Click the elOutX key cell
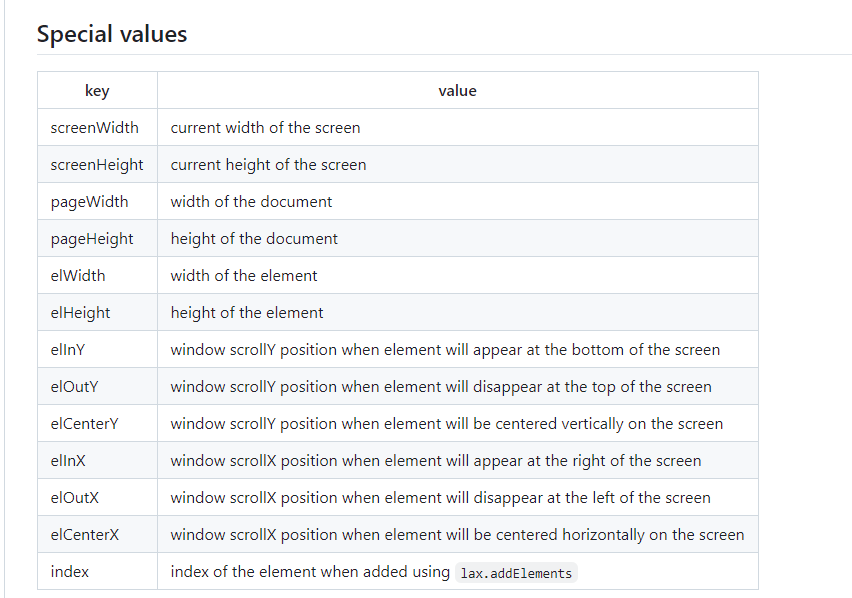 [x=97, y=496]
